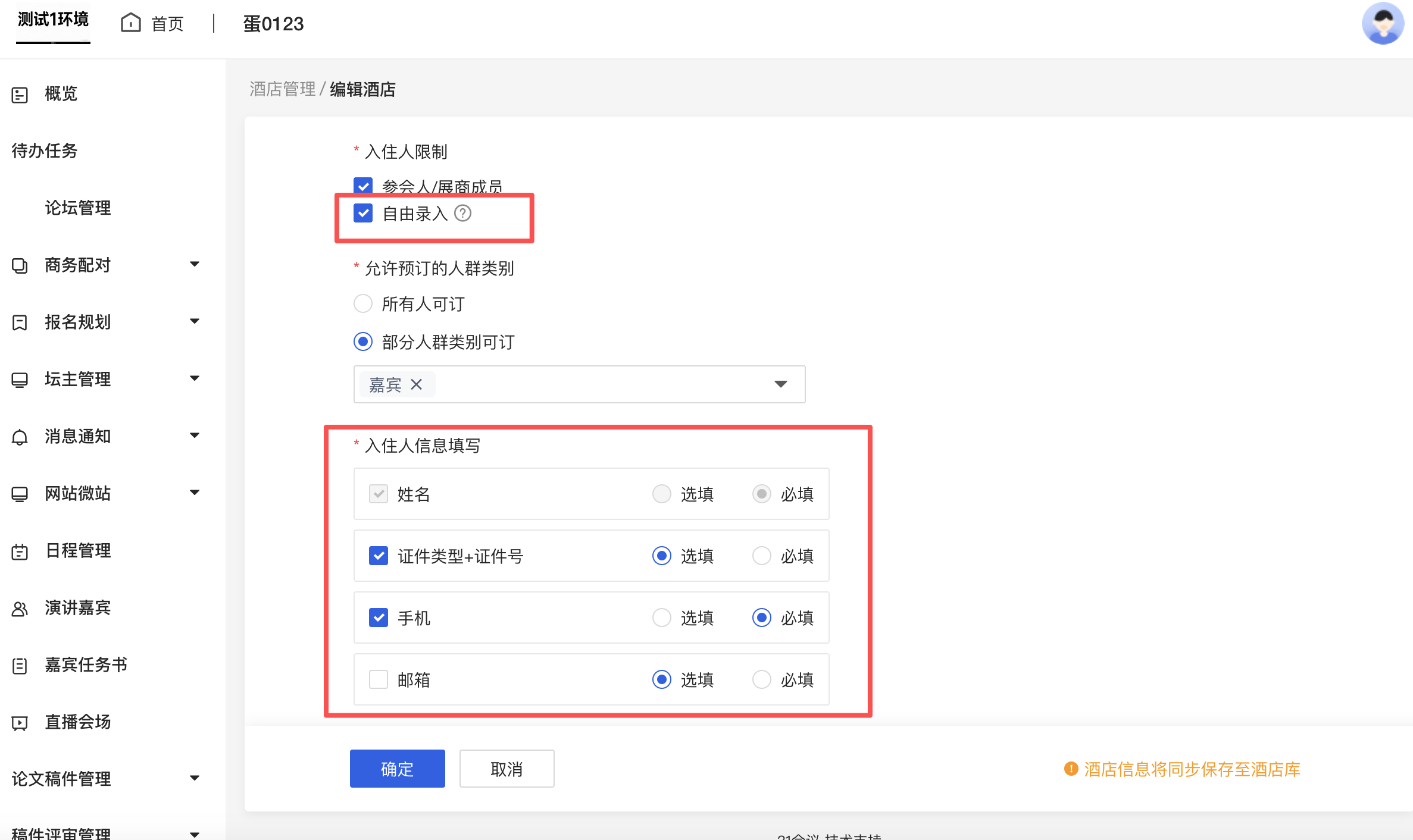This screenshot has height=840, width=1413.
Task: Click the 酒店管理 breadcrumb link
Action: click(282, 89)
